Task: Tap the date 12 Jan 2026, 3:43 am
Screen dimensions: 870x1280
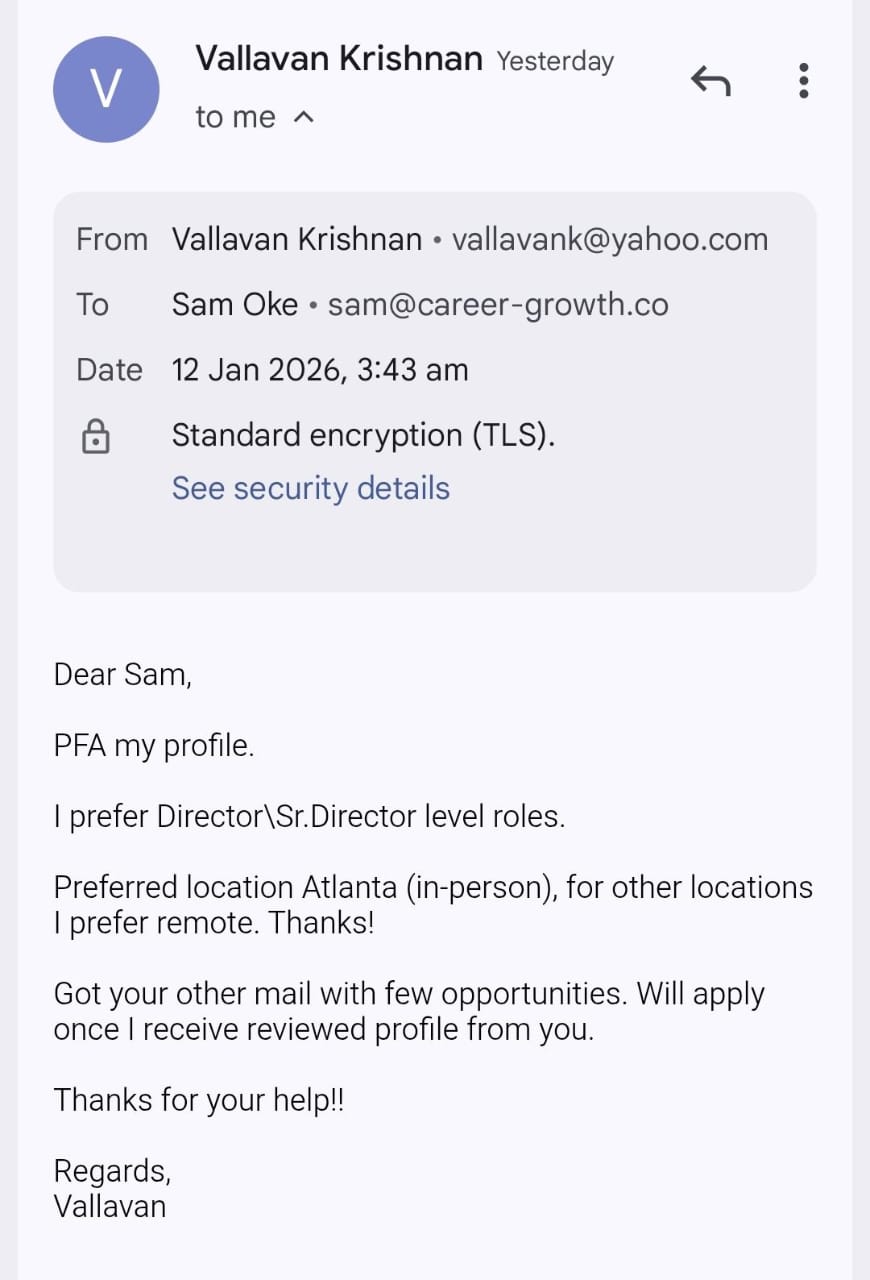Action: pyautogui.click(x=320, y=370)
